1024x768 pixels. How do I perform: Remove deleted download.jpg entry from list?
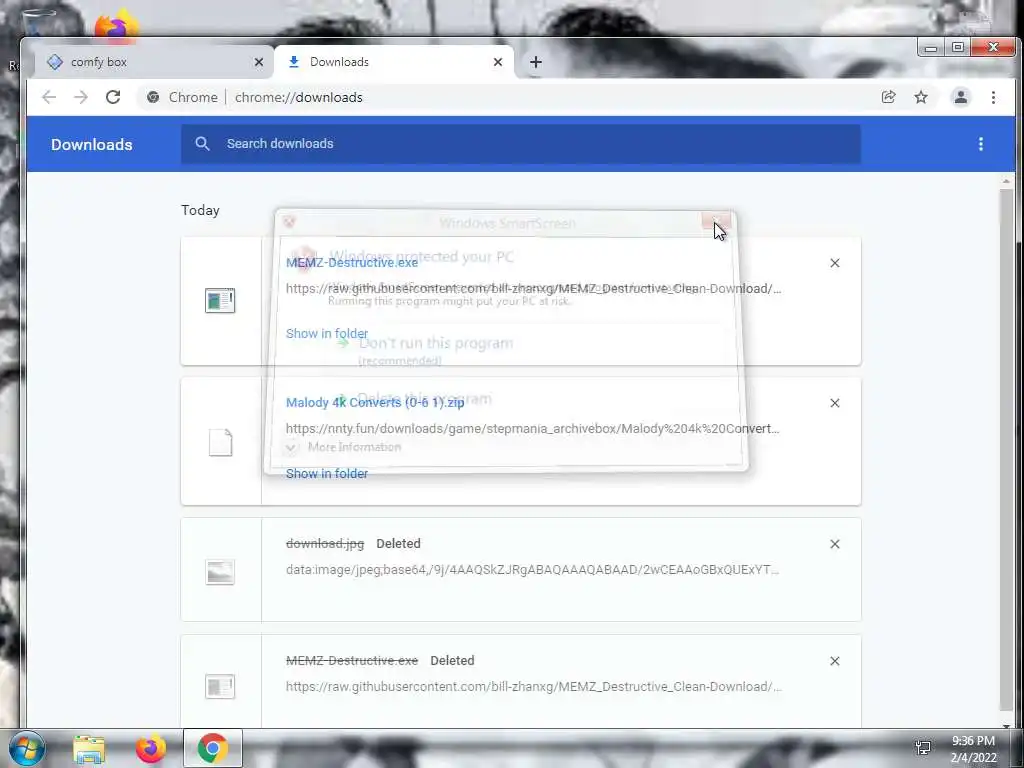pos(835,544)
